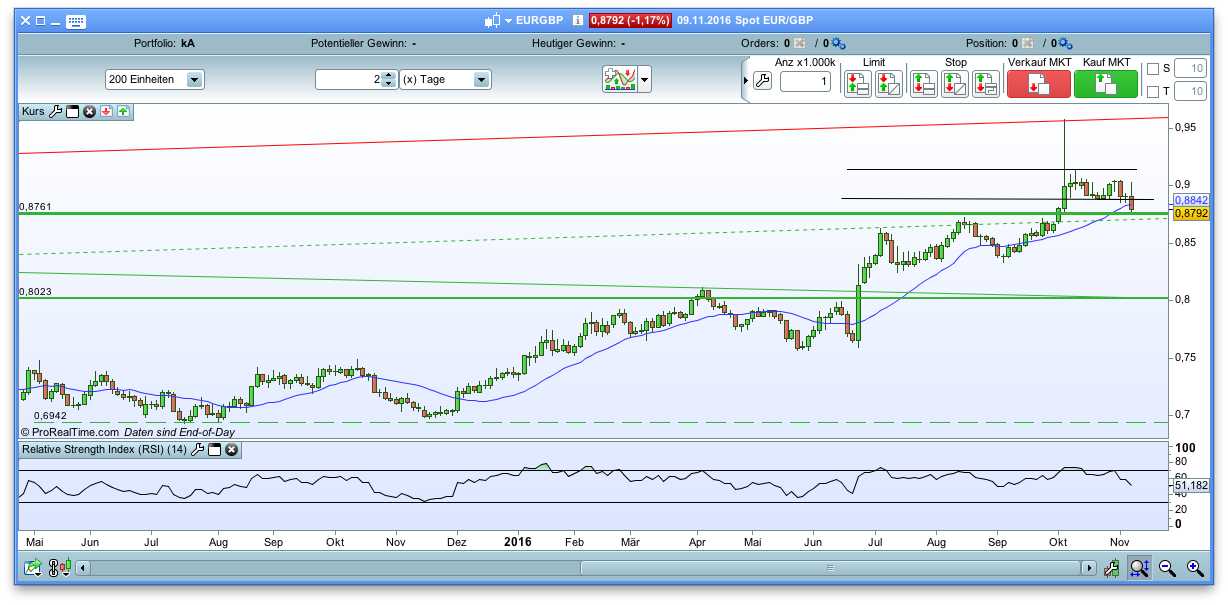Move Kurs panel down with red arrow
The height and width of the screenshot is (605, 1228).
[x=106, y=112]
